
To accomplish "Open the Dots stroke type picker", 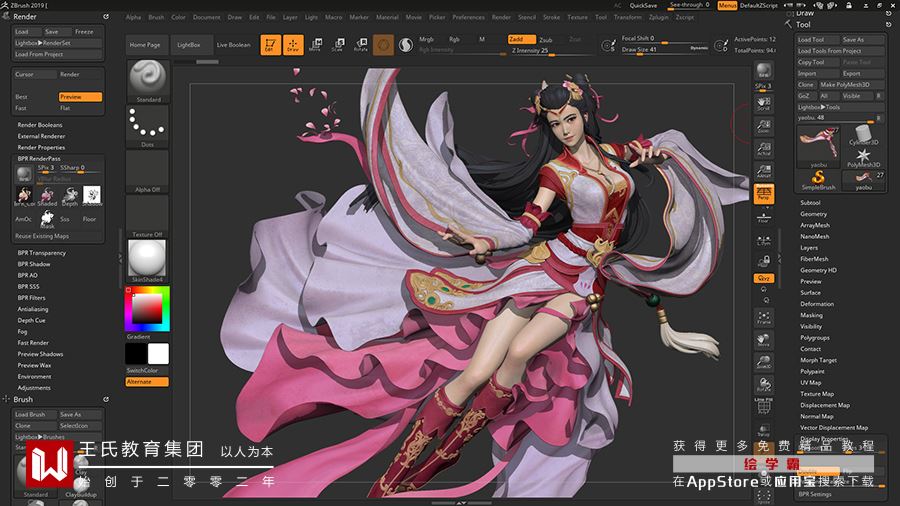I will (x=148, y=127).
